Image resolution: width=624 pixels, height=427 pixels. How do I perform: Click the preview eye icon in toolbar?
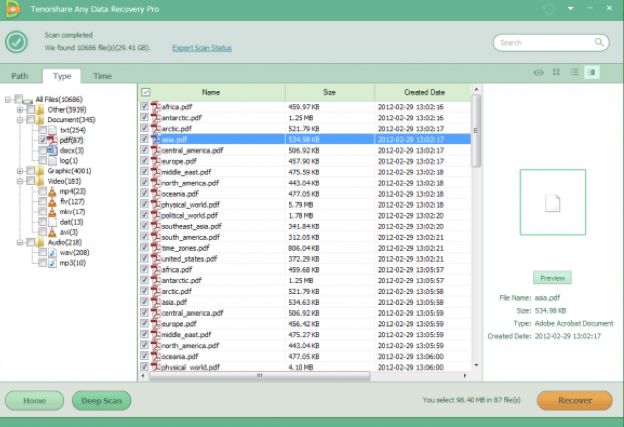[539, 72]
